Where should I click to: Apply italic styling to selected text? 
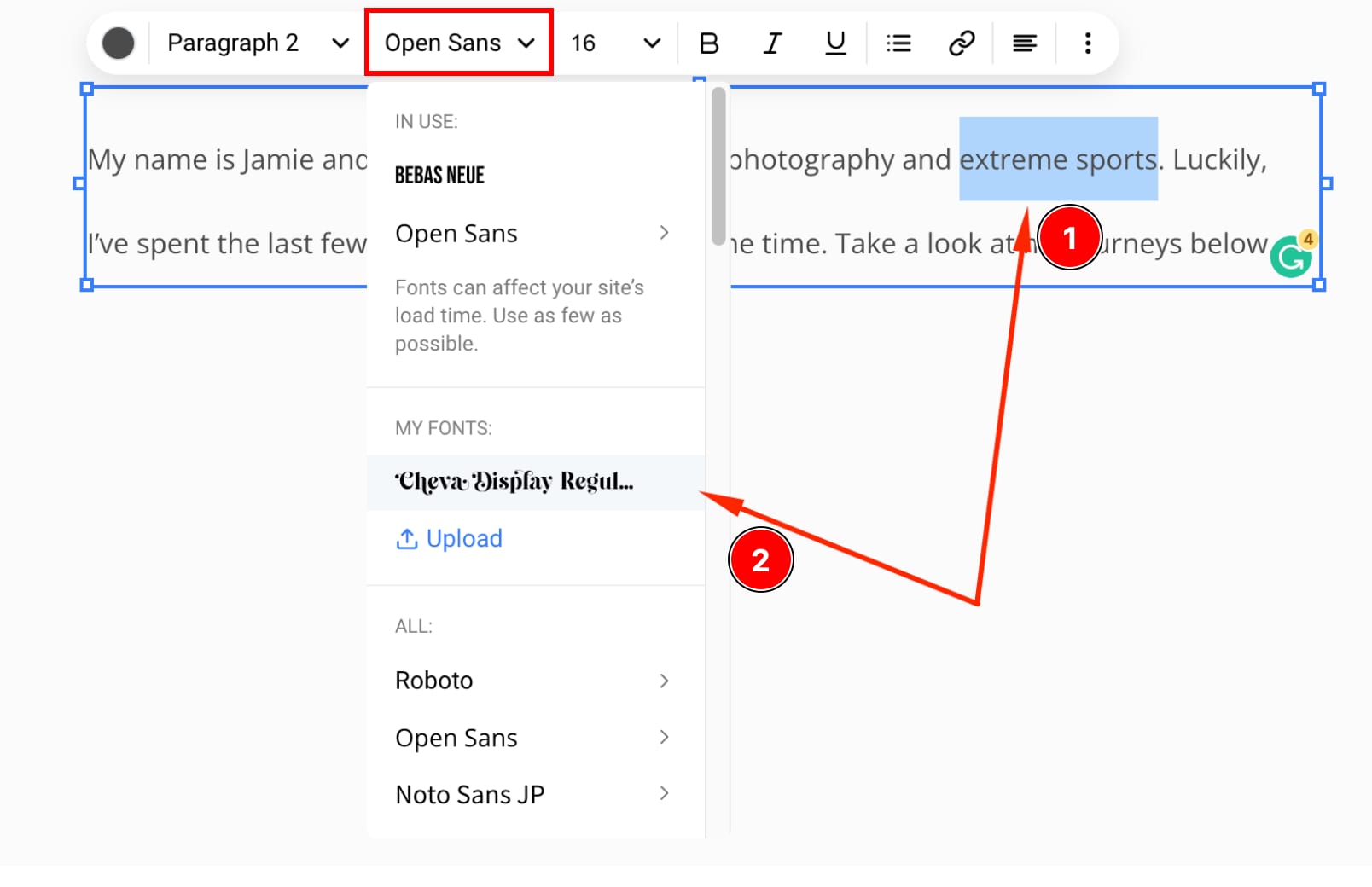click(x=770, y=43)
